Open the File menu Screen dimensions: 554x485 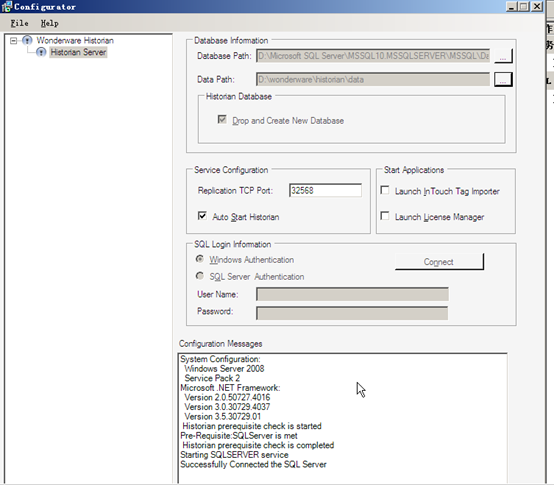click(19, 23)
